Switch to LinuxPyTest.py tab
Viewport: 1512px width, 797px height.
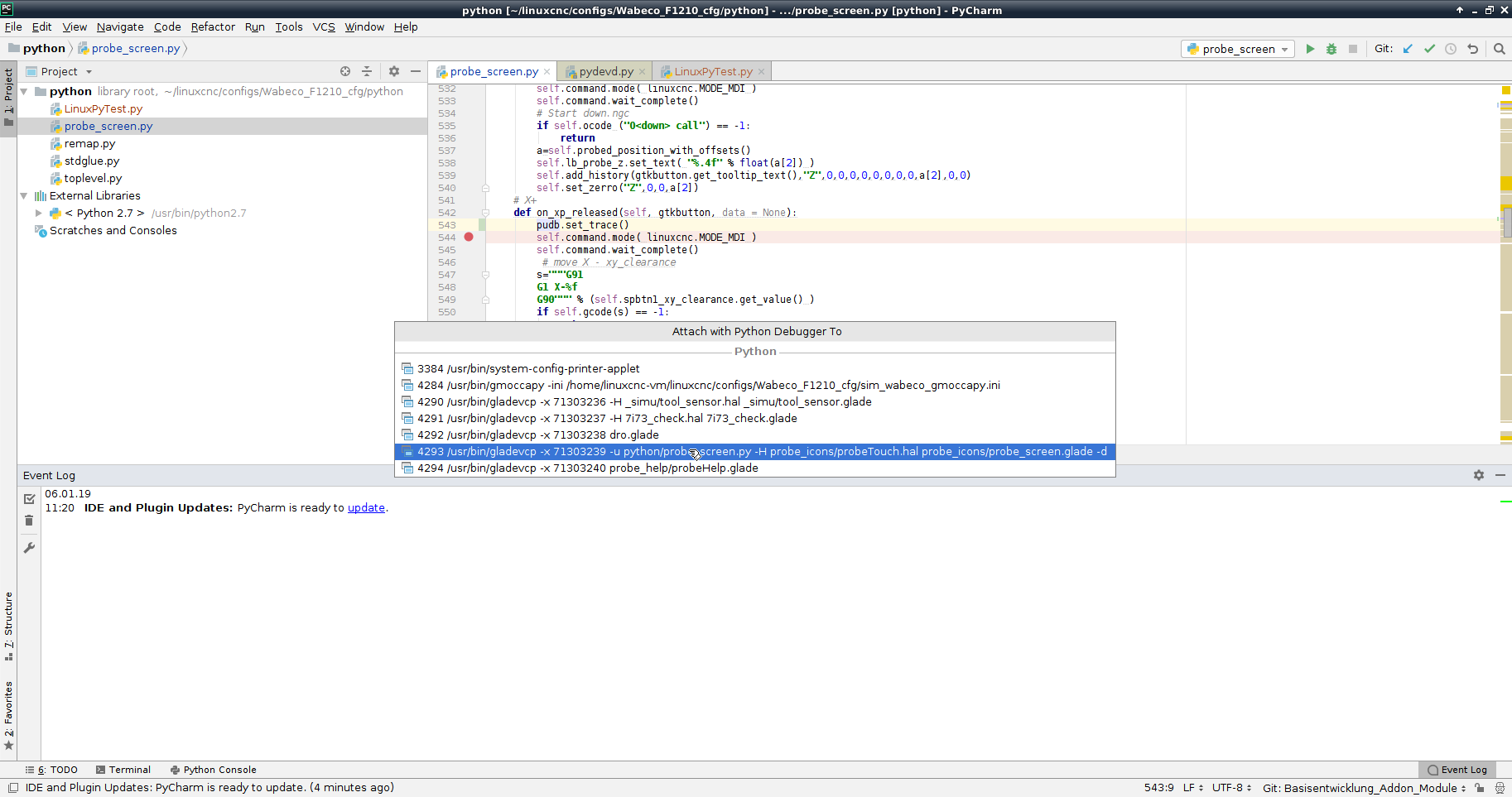pos(713,72)
